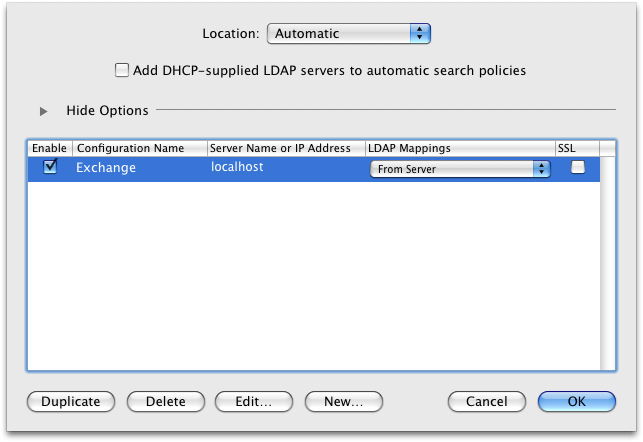Delete the selected configuration

tap(165, 401)
